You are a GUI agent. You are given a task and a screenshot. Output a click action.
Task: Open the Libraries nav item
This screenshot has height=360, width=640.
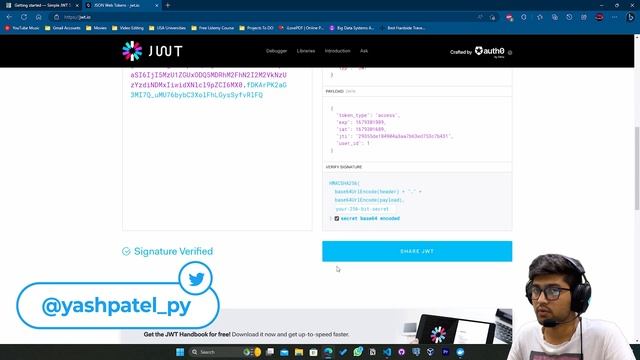pyautogui.click(x=306, y=51)
